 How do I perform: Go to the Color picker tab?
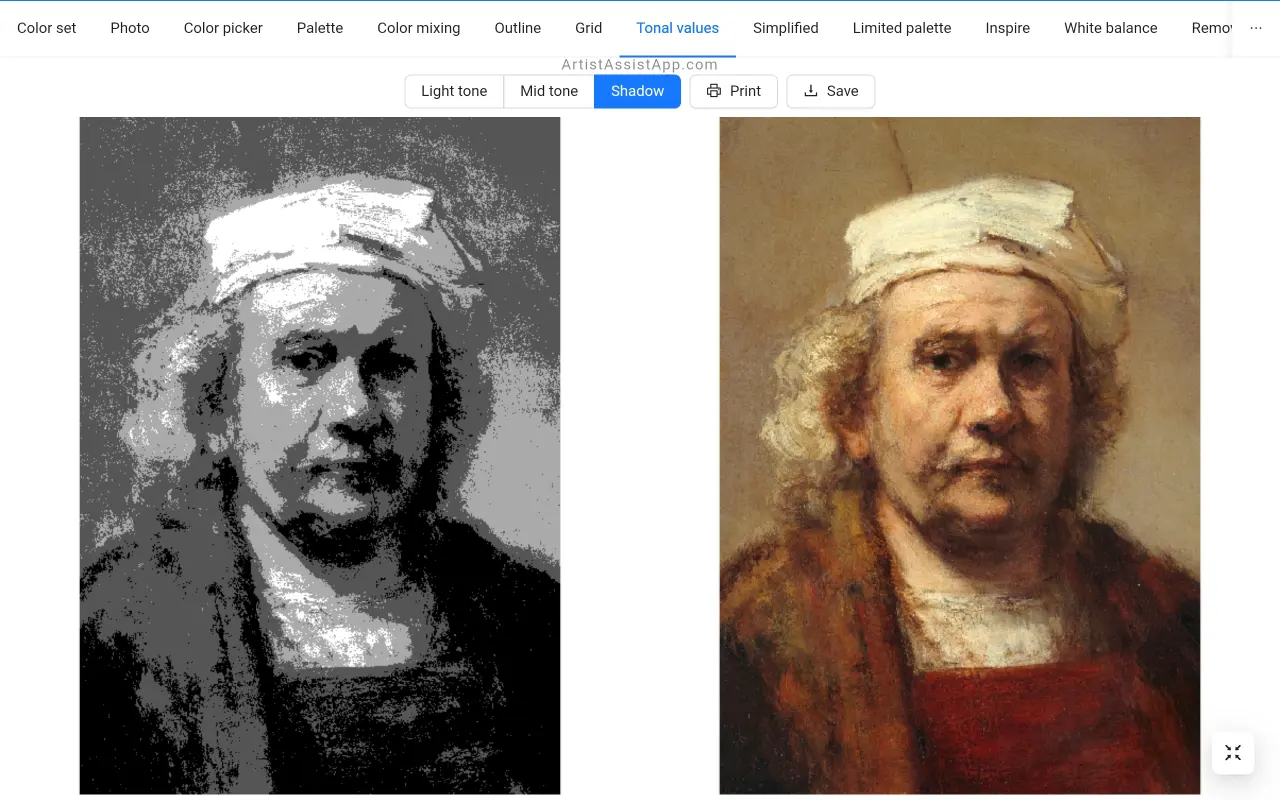223,28
